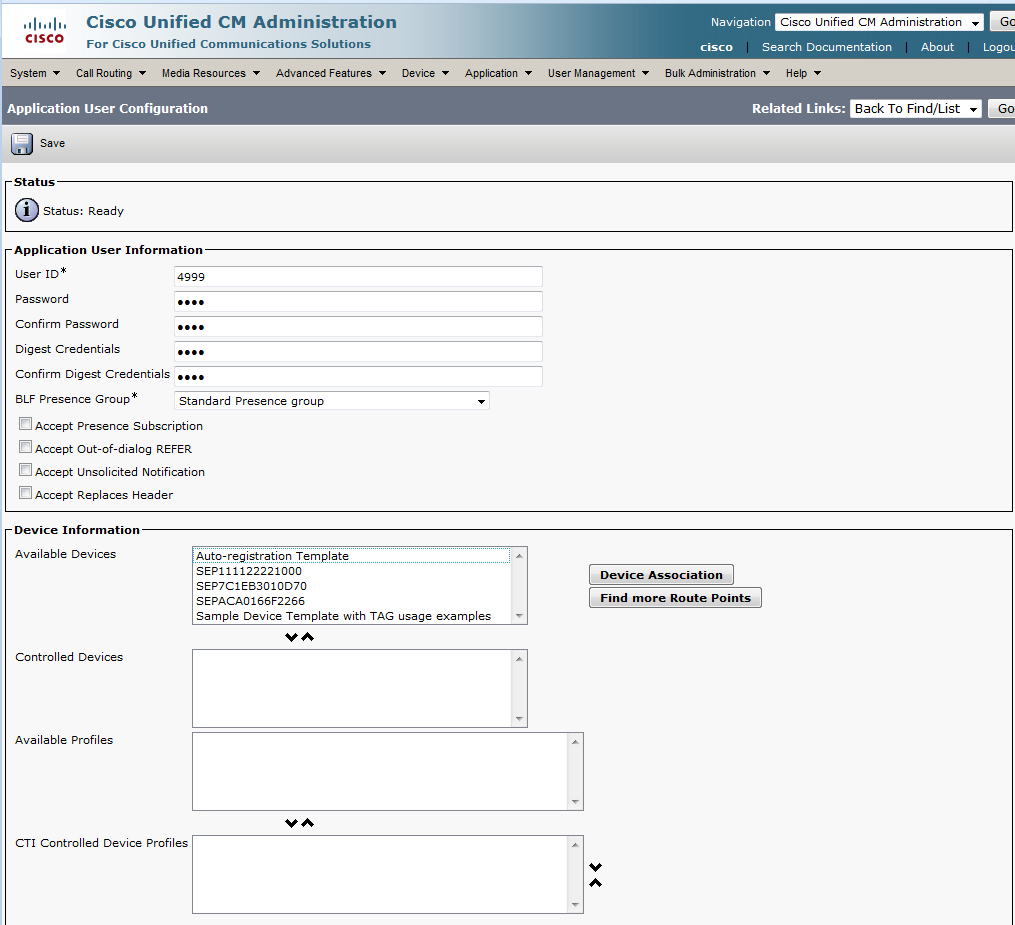Click the User ID input field

[x=358, y=277]
